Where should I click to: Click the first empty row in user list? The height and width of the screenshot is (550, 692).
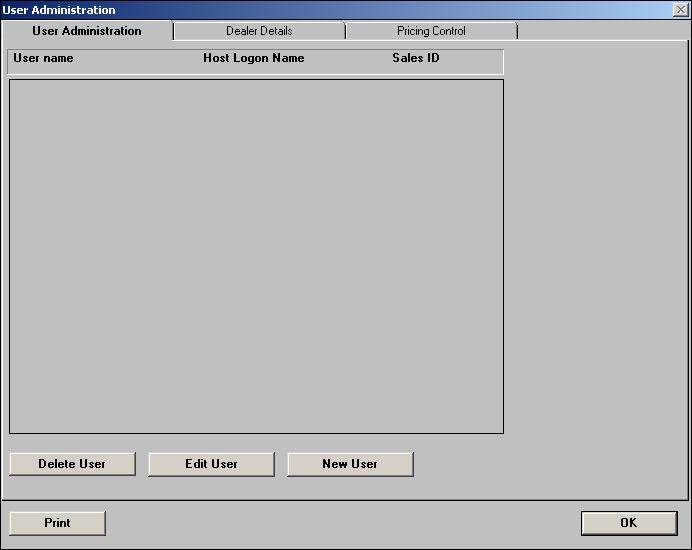click(x=256, y=88)
